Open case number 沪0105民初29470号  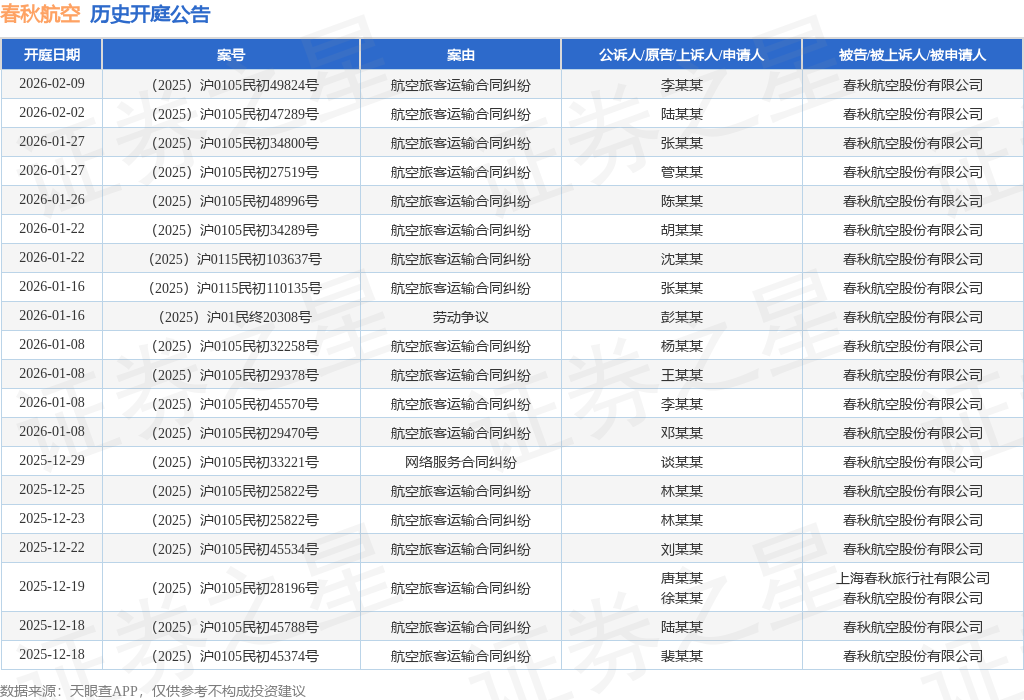click(x=234, y=433)
